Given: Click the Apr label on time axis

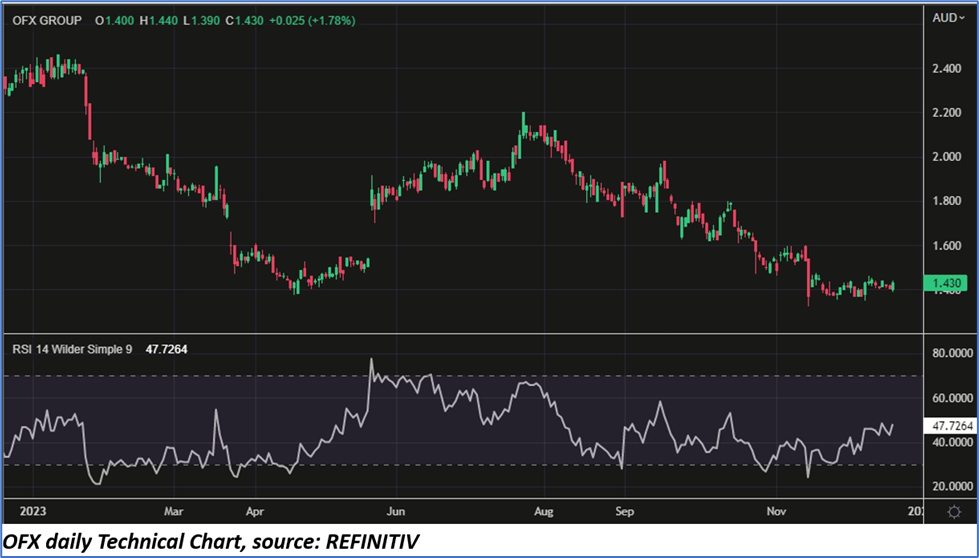Looking at the screenshot, I should tap(253, 508).
